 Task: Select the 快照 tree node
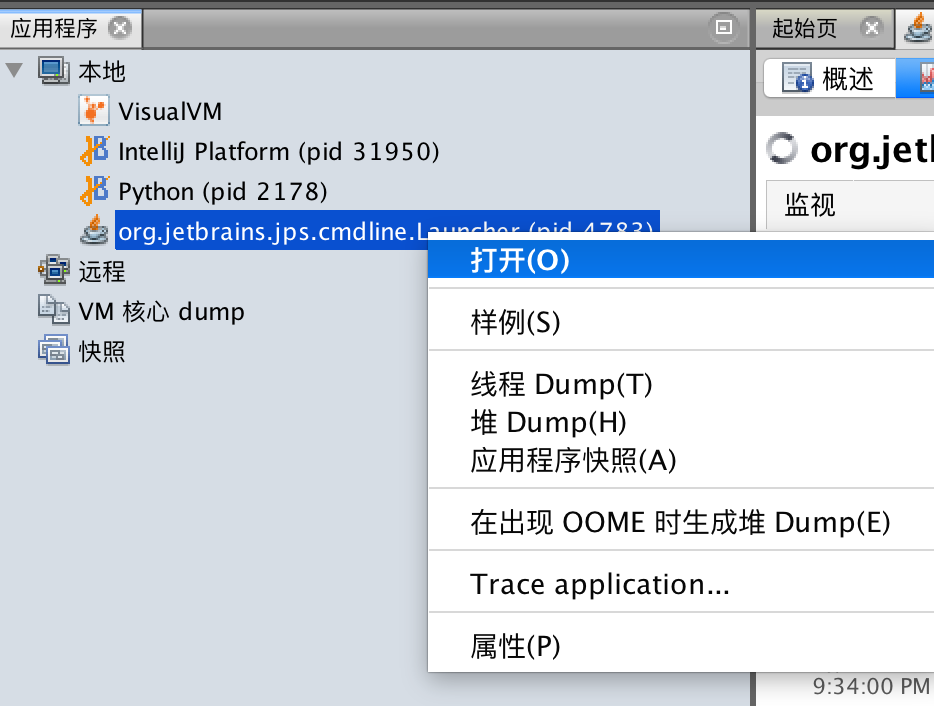pos(102,351)
